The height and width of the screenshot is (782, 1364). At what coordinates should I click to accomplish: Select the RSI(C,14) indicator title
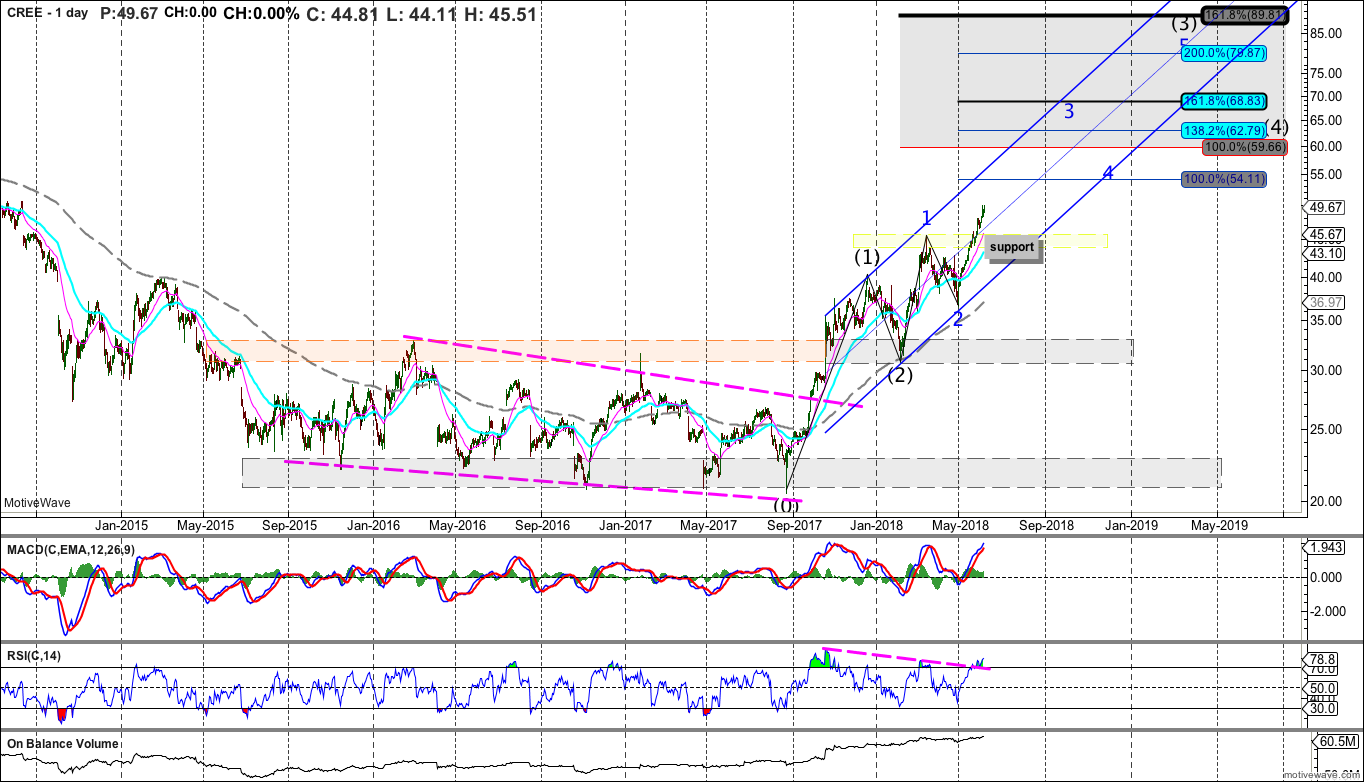[x=36, y=655]
